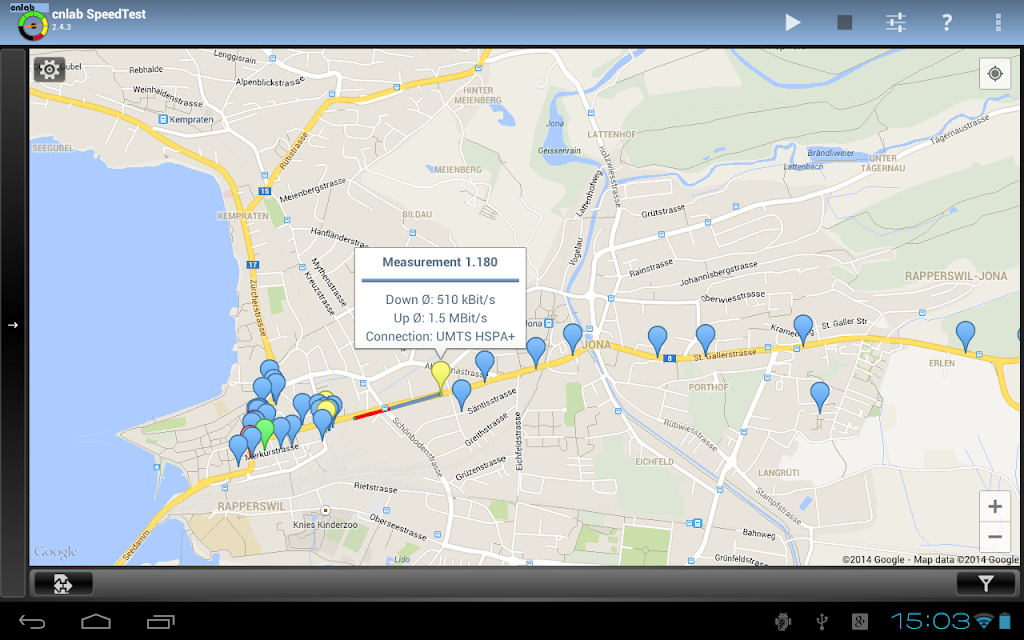Stop the measurement with stop icon
The height and width of the screenshot is (640, 1024).
844,22
